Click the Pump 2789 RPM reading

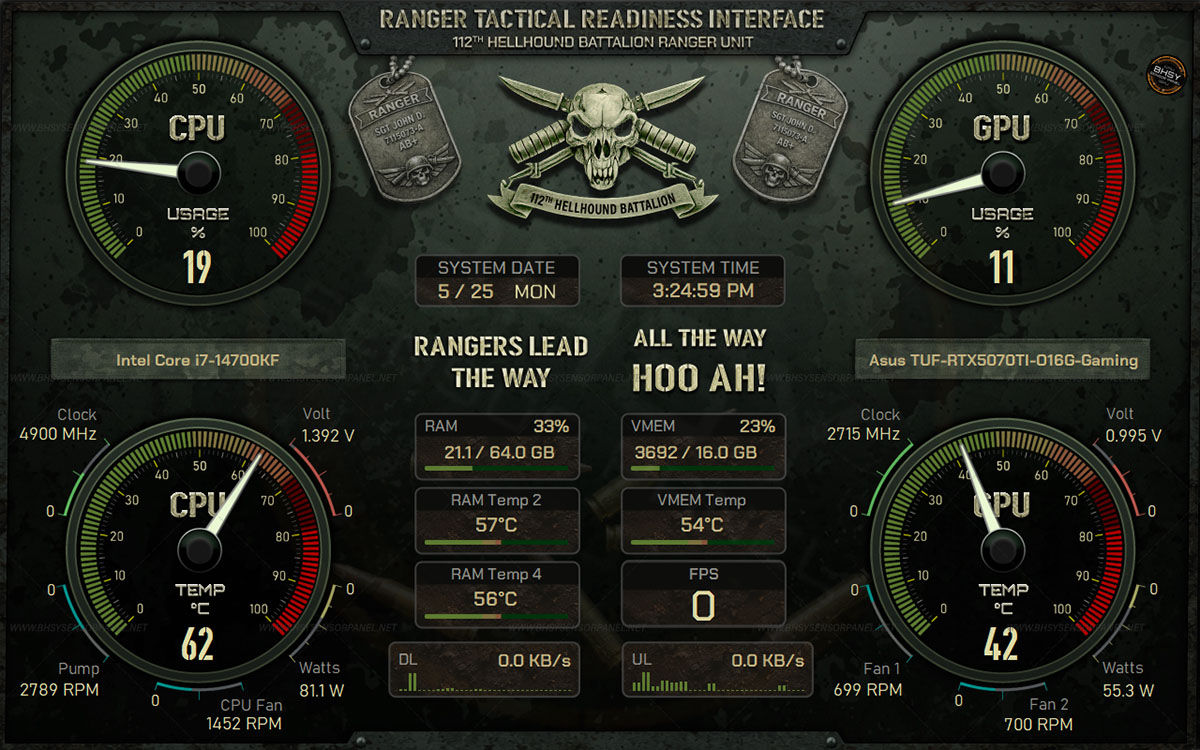coord(60,690)
